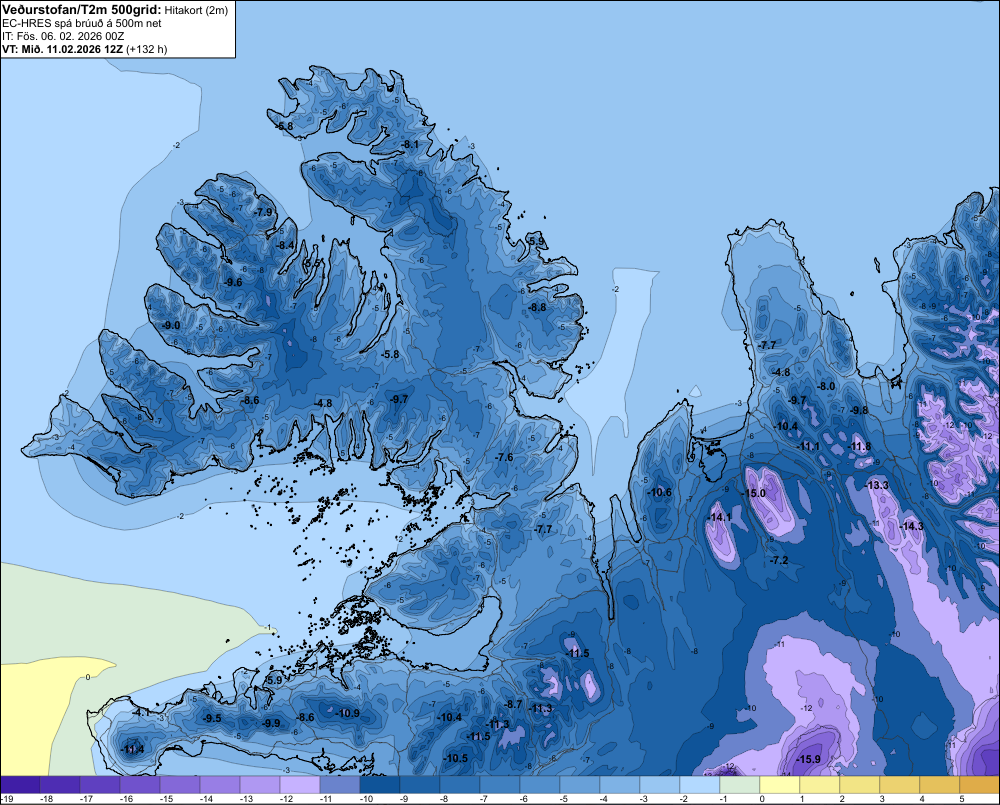Click the -10.6 temperature label
This screenshot has width=1000, height=805.
point(659,492)
